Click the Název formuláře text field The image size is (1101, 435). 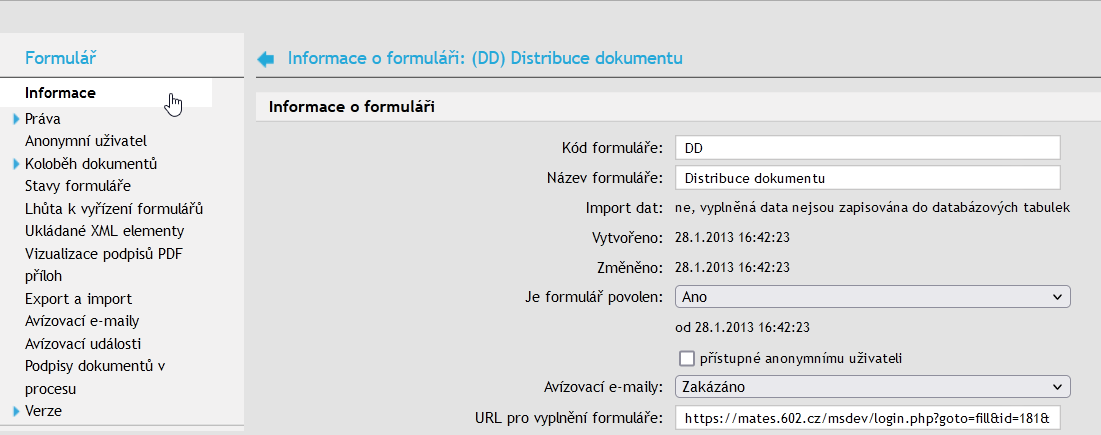point(867,178)
